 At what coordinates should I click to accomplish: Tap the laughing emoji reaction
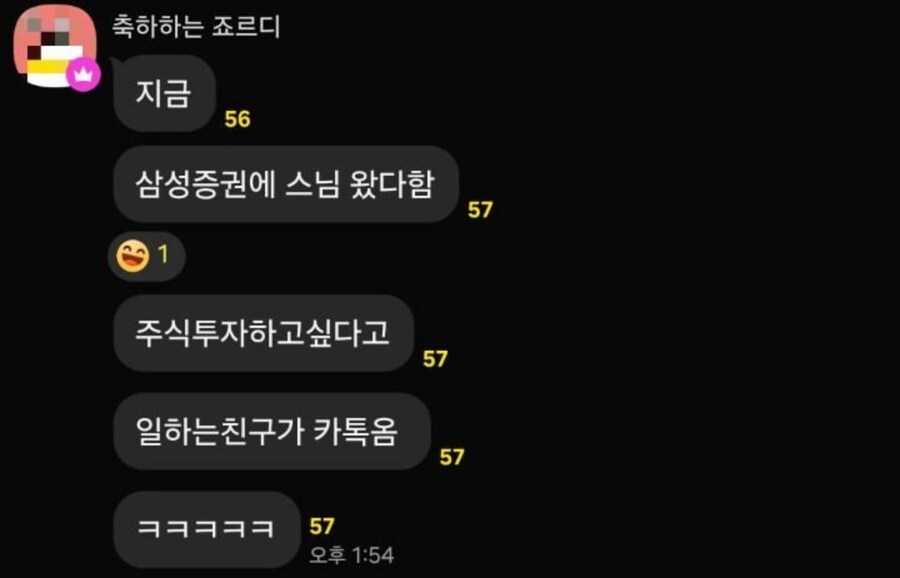[133, 256]
